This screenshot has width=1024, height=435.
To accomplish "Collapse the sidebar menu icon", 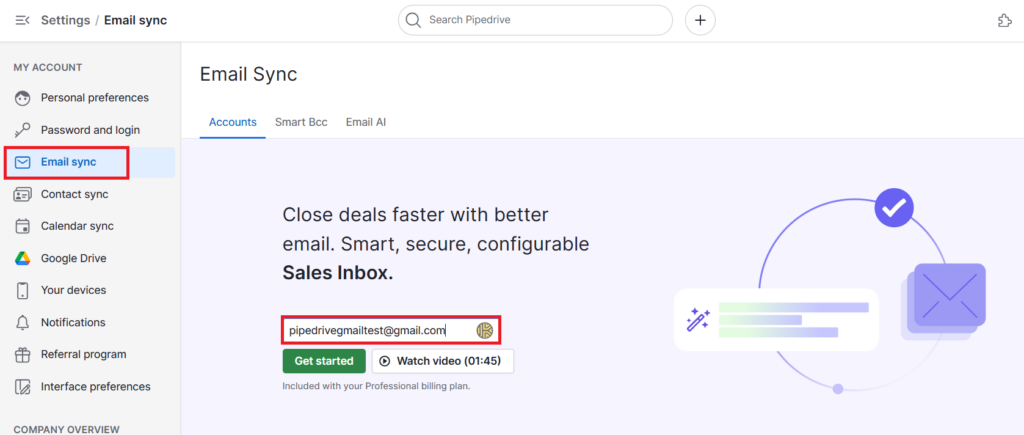I will 22,20.
